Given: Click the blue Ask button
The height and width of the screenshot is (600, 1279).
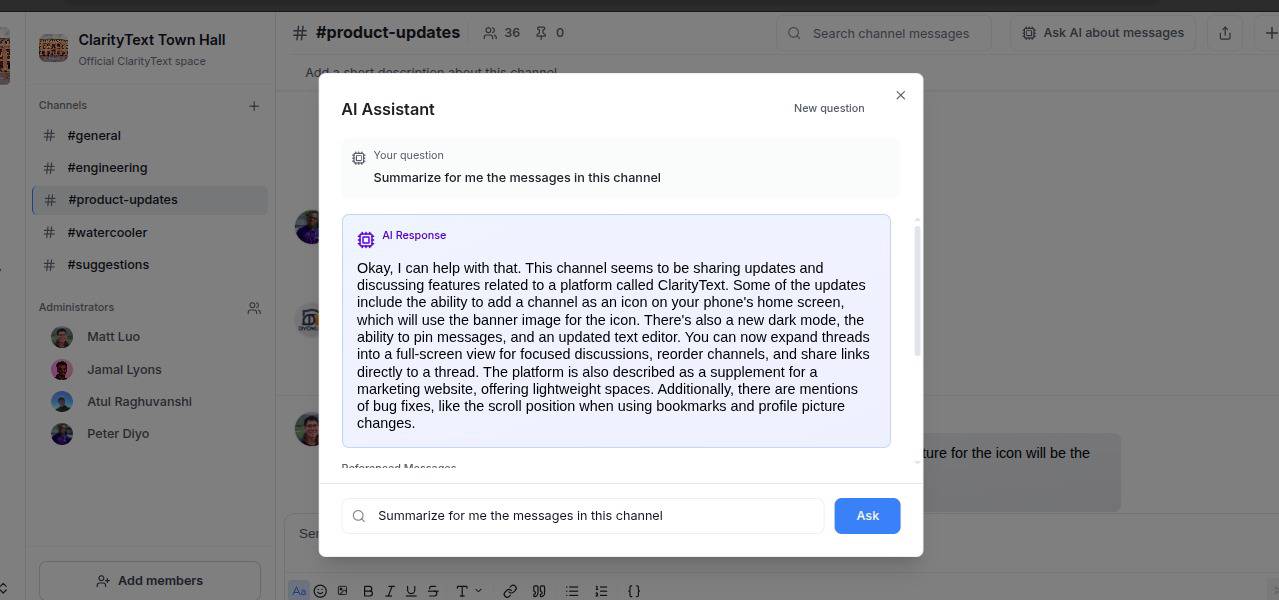Looking at the screenshot, I should [867, 516].
